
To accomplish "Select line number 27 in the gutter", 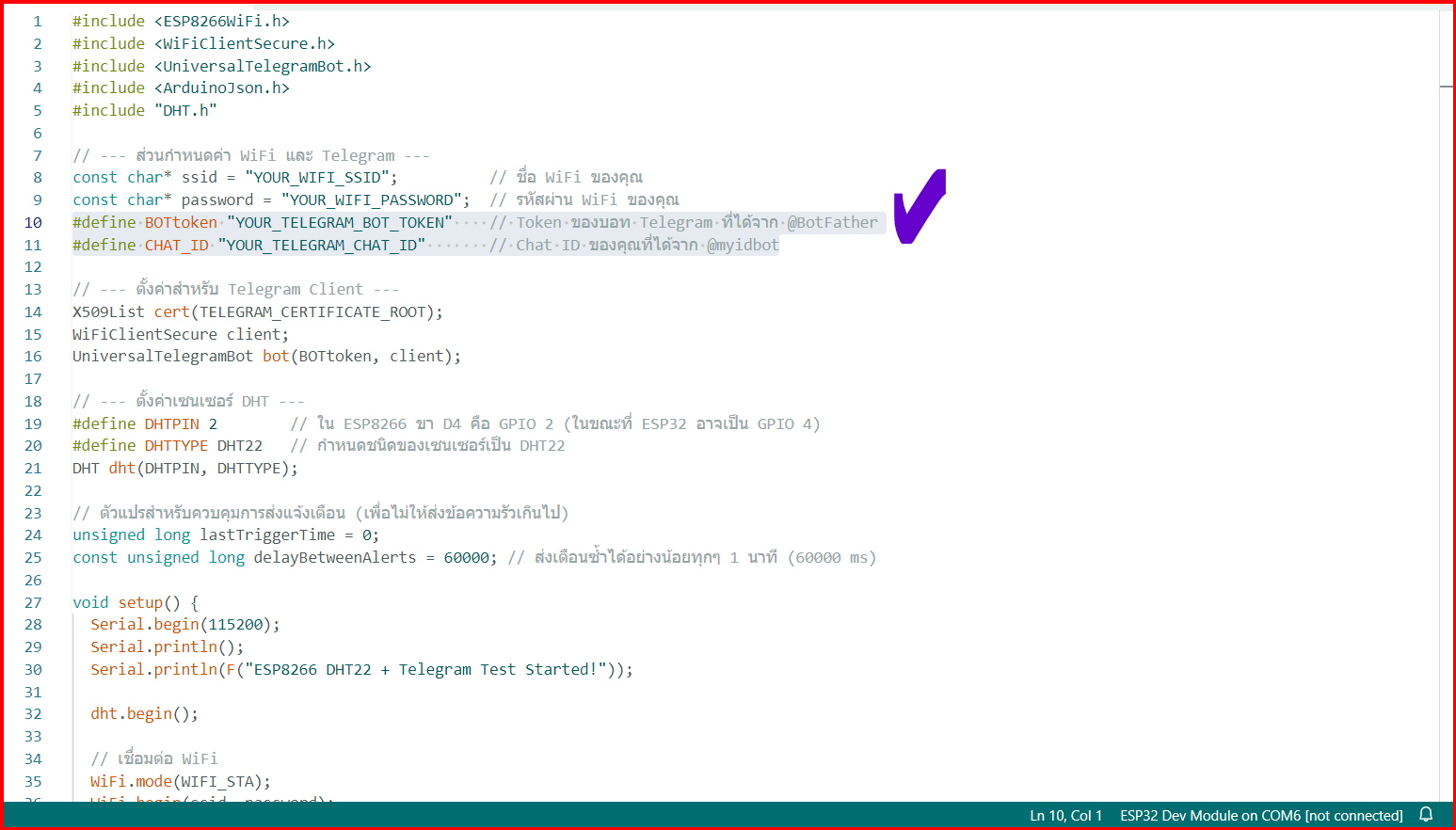I will (x=33, y=603).
